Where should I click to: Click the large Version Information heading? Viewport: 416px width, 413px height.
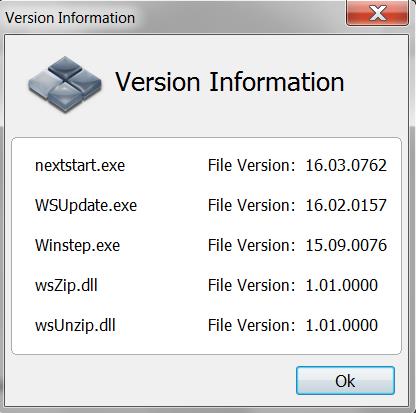pos(230,82)
